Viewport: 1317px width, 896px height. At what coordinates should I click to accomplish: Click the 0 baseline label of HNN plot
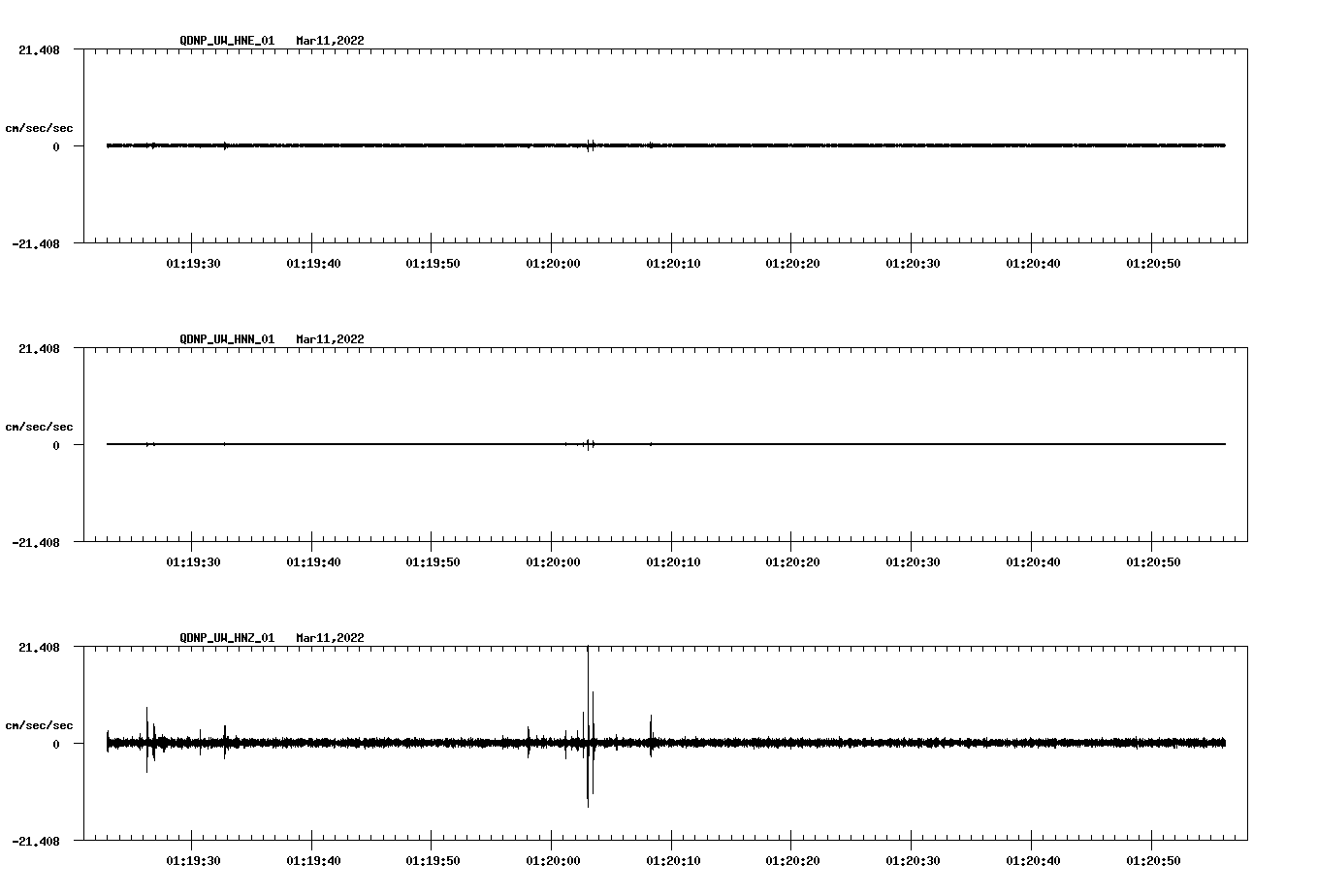tap(56, 446)
